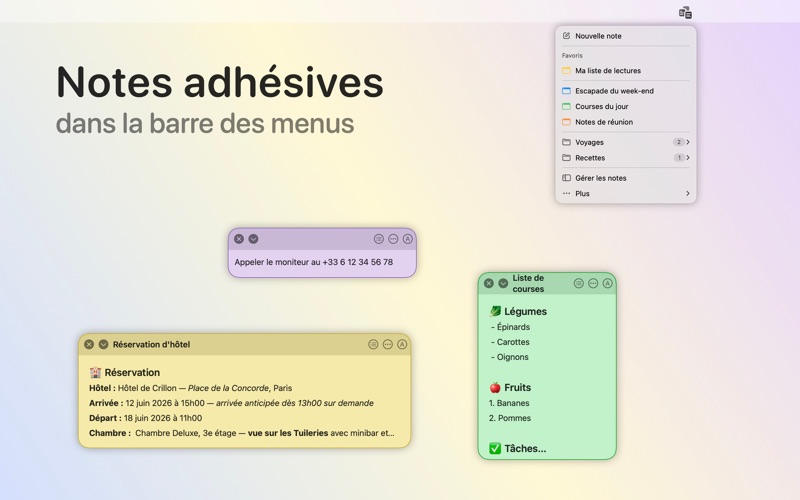This screenshot has height=500, width=800.
Task: Click the yellow note icon beside Ma liste de lectures
Action: click(566, 70)
